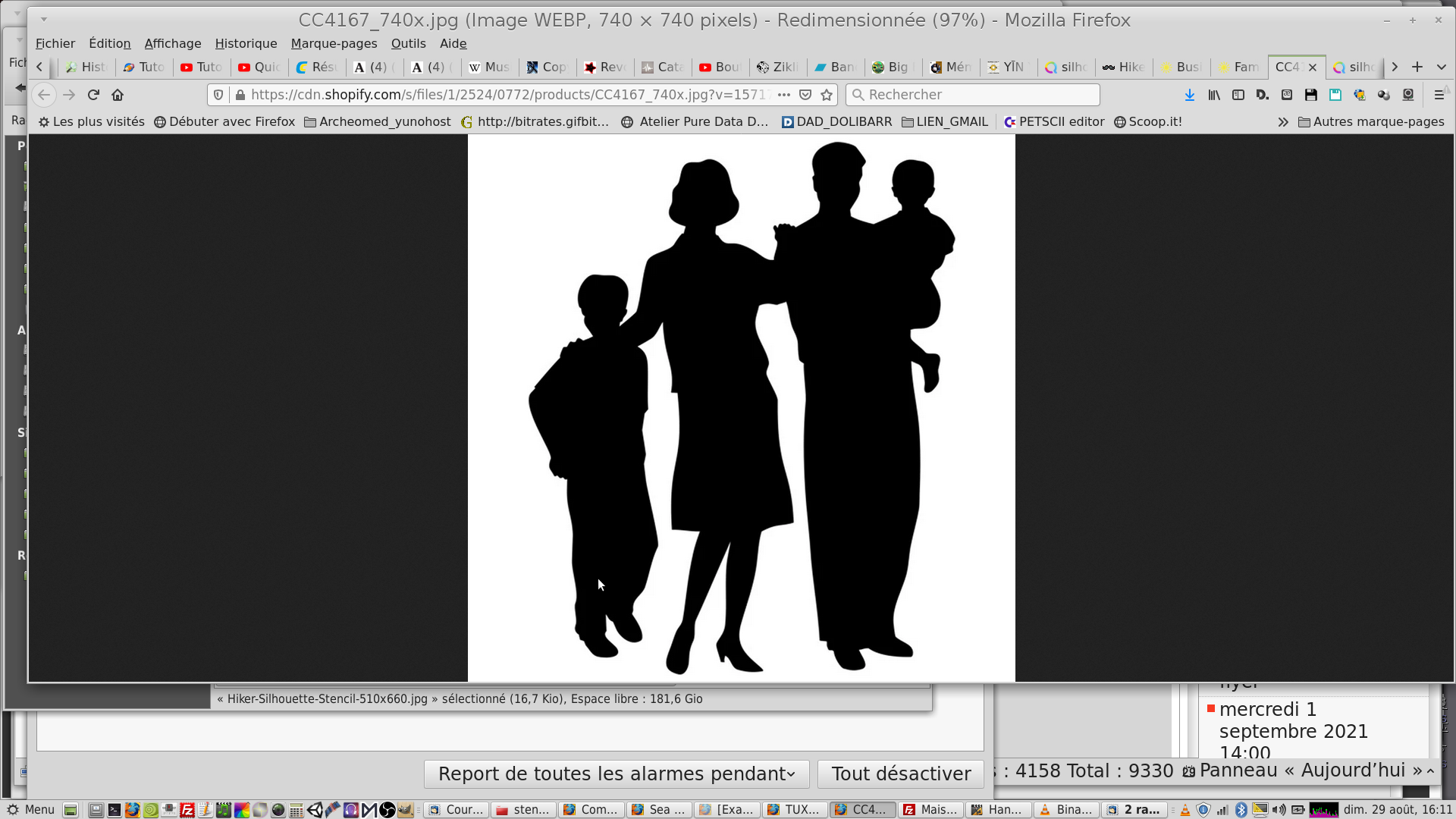
Task: Show tracking protection shield info
Action: pyautogui.click(x=218, y=95)
